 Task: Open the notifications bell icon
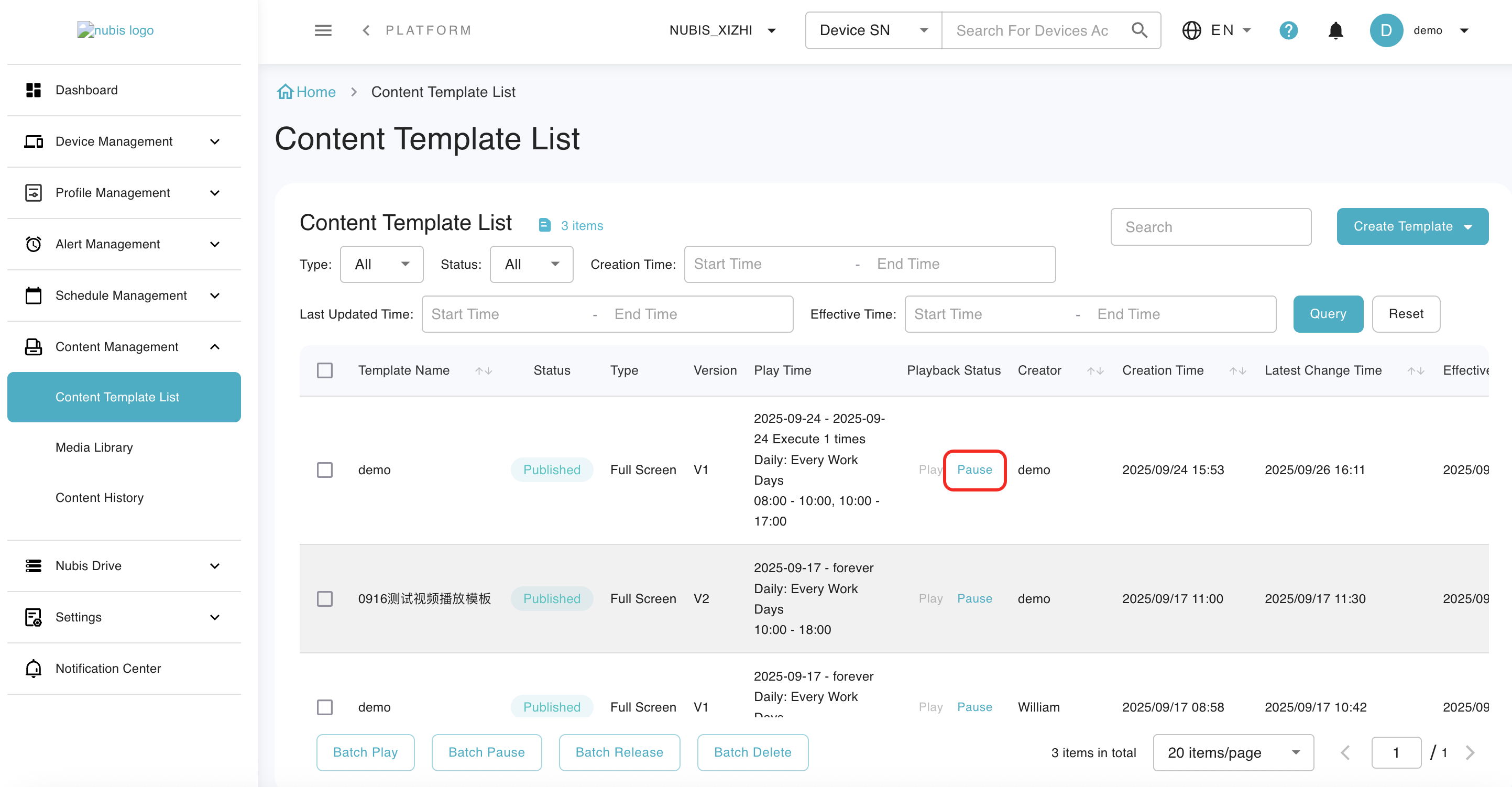click(x=1335, y=30)
